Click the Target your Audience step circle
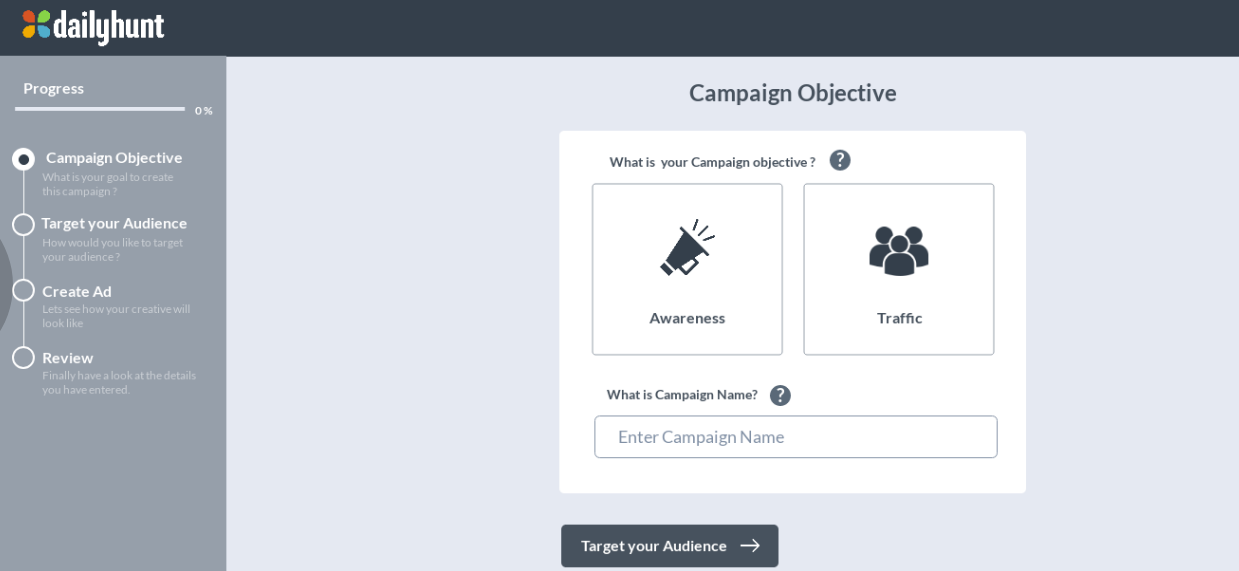The height and width of the screenshot is (571, 1239). [x=23, y=224]
